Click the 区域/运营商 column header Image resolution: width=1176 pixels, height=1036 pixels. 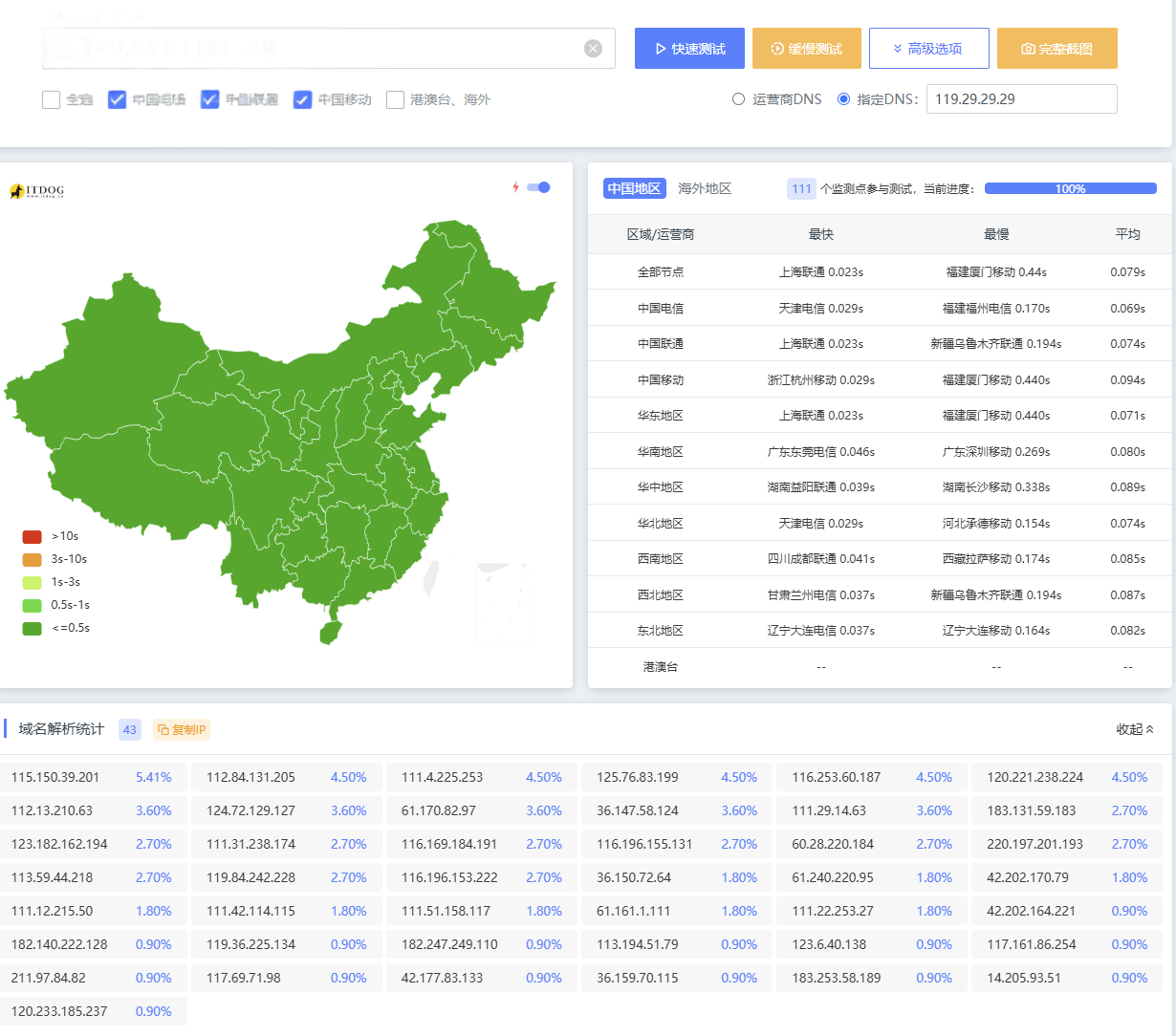[661, 234]
